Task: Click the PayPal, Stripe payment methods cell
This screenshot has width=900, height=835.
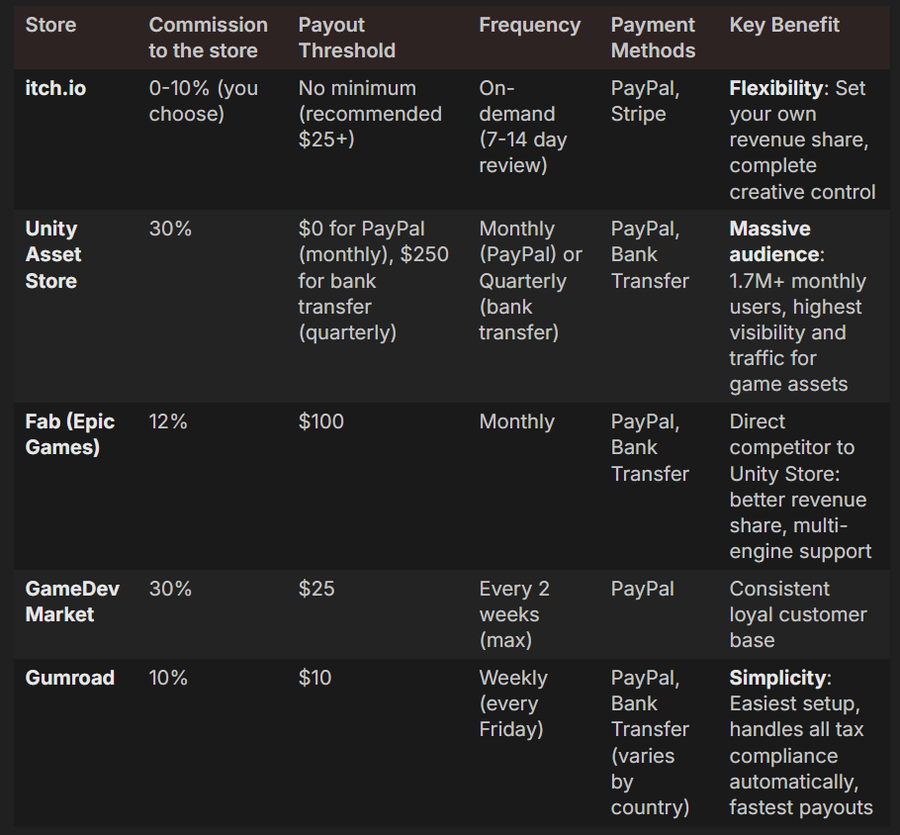Action: coord(645,101)
